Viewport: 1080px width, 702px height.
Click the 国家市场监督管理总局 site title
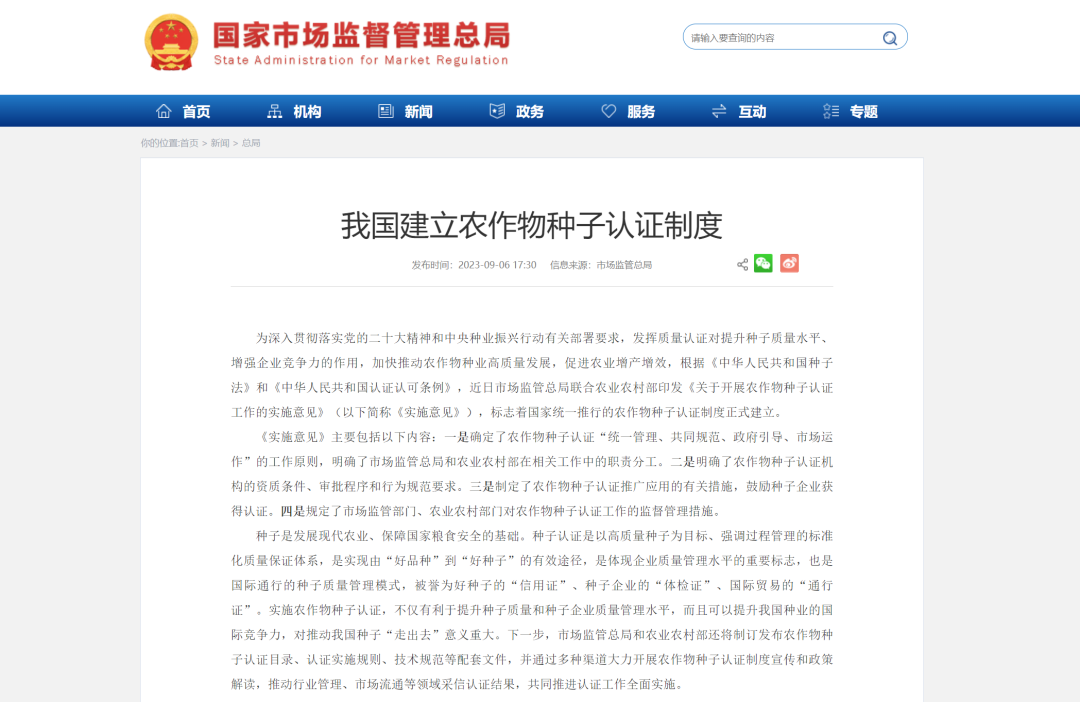point(362,36)
